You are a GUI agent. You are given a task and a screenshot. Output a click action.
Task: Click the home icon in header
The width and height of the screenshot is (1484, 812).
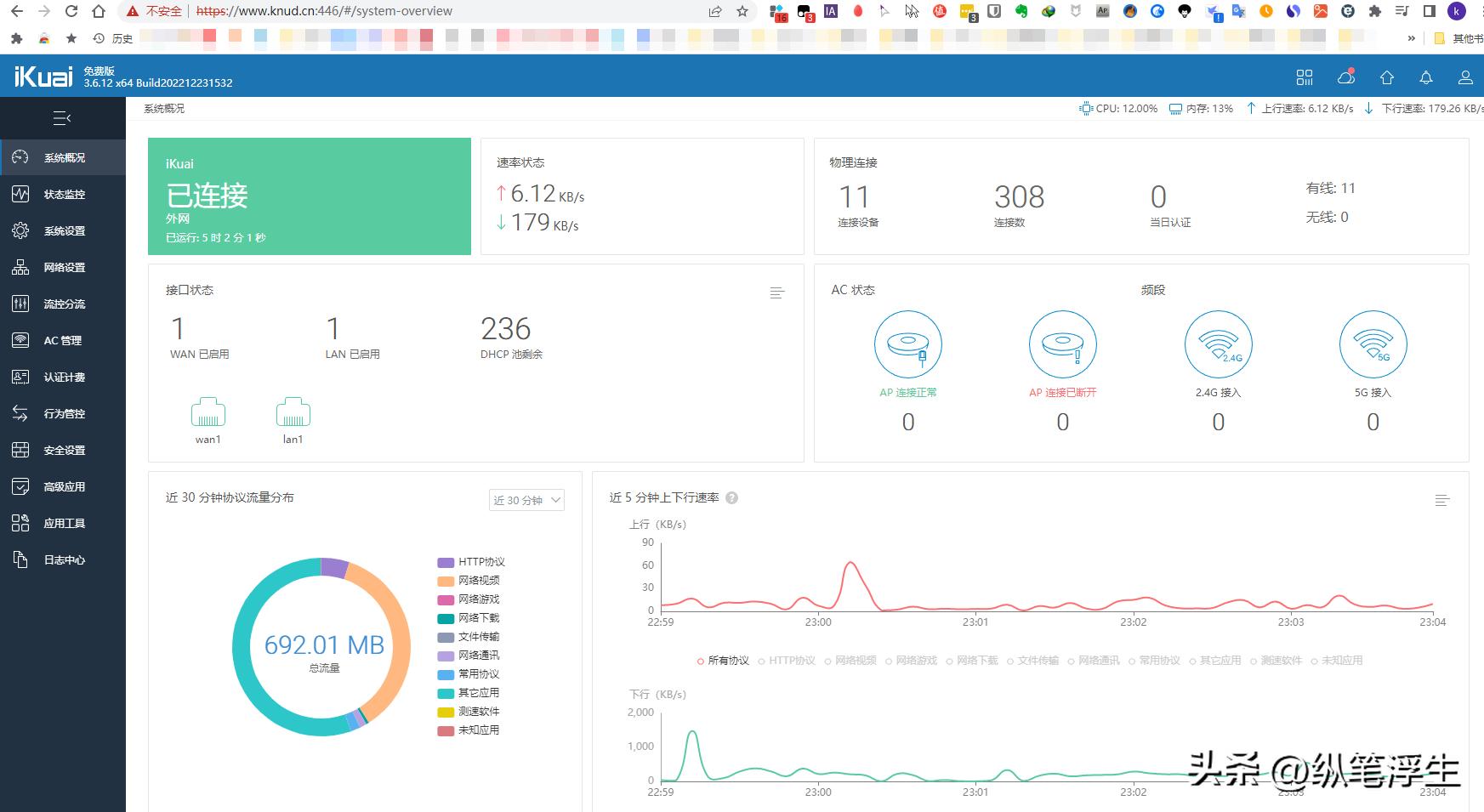[x=1387, y=77]
